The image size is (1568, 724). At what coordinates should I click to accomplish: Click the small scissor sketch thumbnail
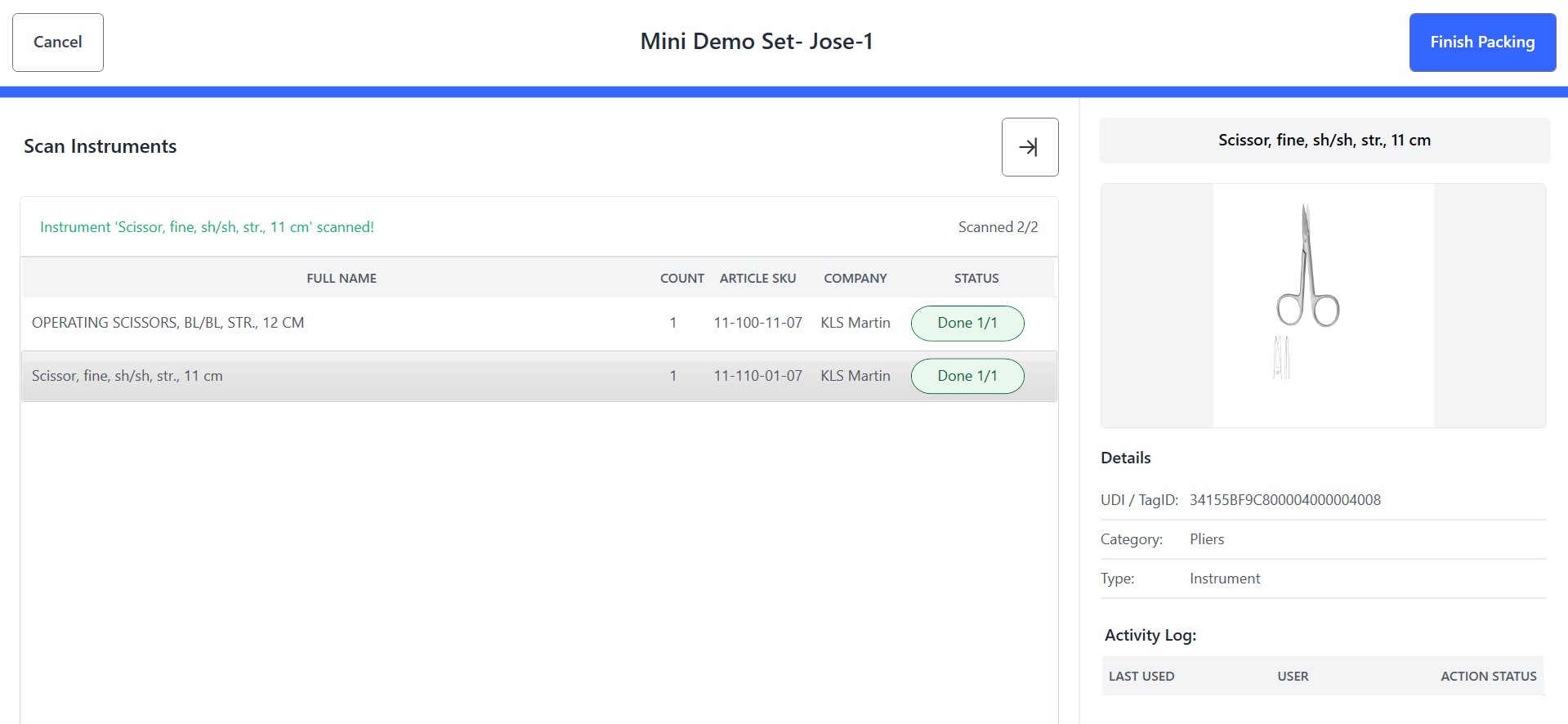point(1281,357)
